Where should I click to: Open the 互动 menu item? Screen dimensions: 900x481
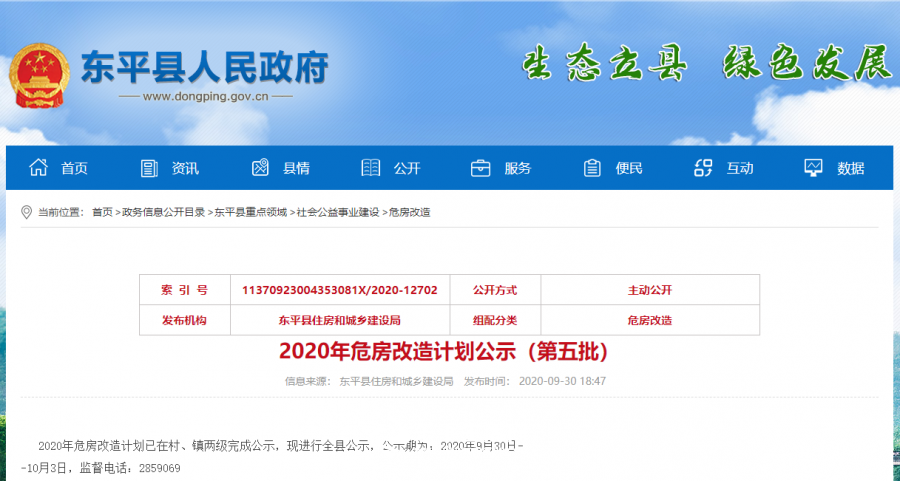tap(740, 168)
